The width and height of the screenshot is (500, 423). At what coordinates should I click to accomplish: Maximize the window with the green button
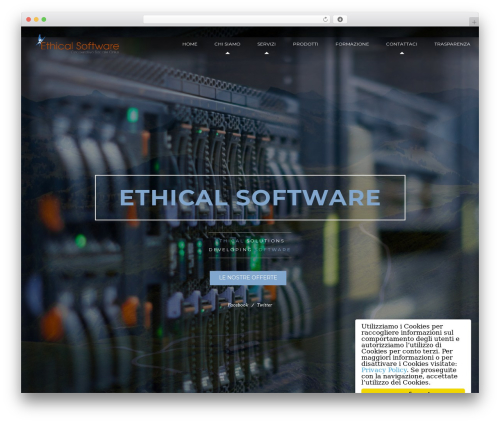click(44, 19)
